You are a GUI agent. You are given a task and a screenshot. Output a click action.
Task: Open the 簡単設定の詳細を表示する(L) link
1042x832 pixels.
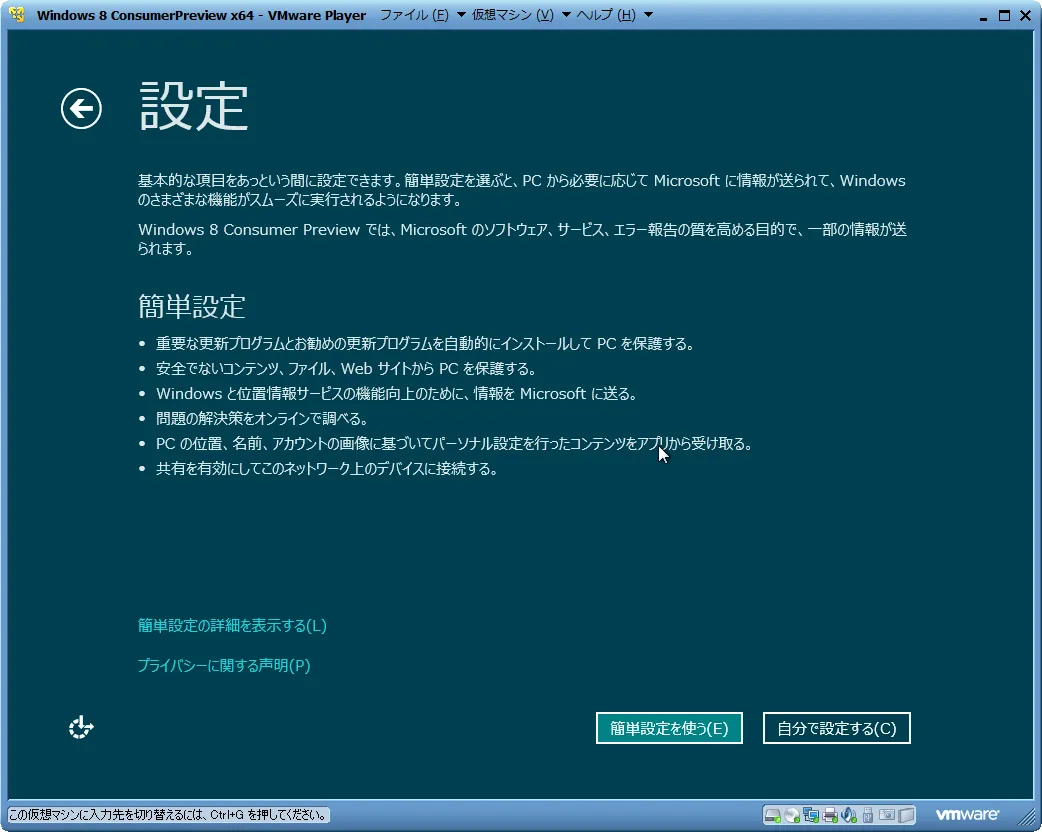[x=232, y=626]
